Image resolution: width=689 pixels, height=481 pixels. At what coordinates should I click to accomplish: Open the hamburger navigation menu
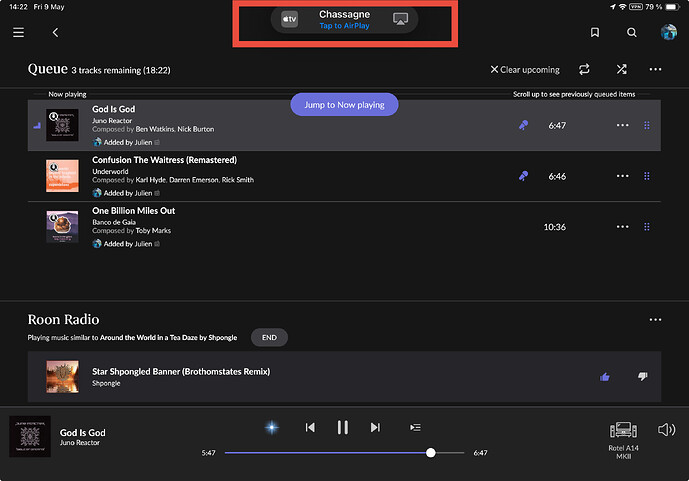(18, 33)
